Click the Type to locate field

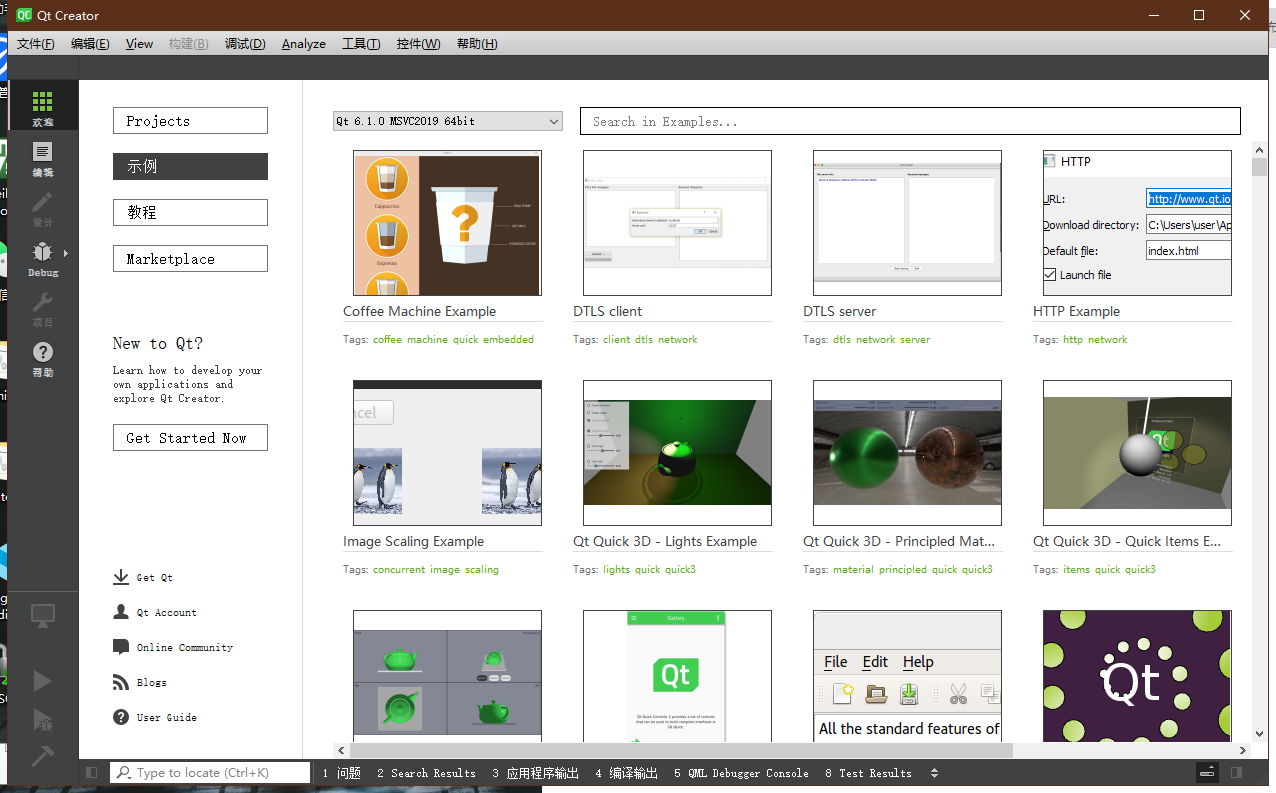210,773
